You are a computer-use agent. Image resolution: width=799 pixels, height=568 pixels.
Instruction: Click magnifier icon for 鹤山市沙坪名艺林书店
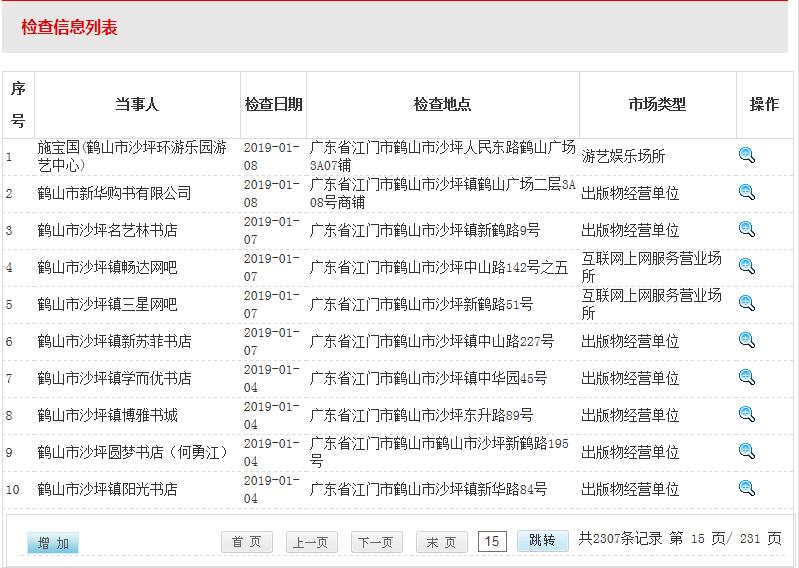746,229
